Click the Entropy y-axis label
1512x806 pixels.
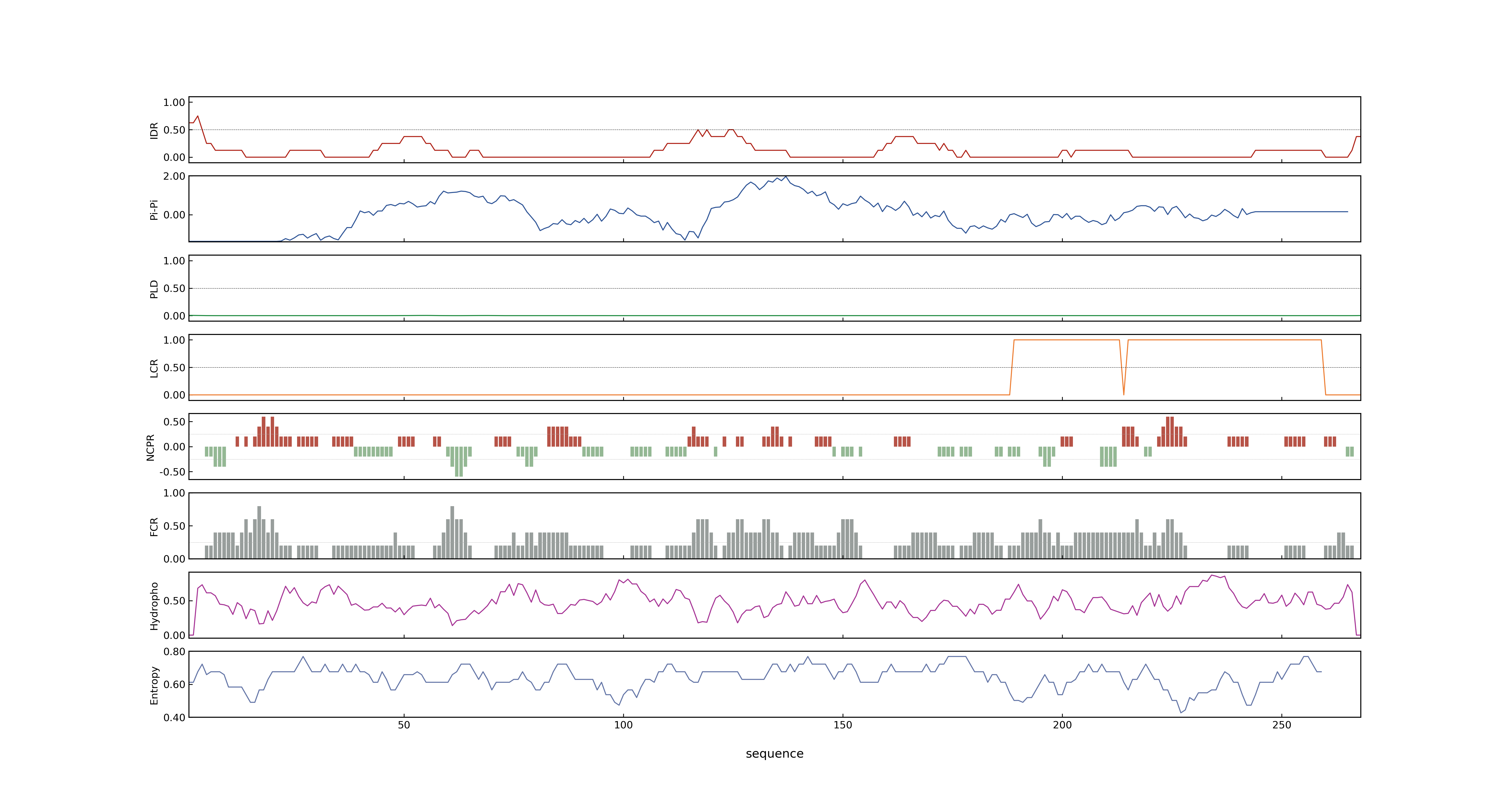154,685
